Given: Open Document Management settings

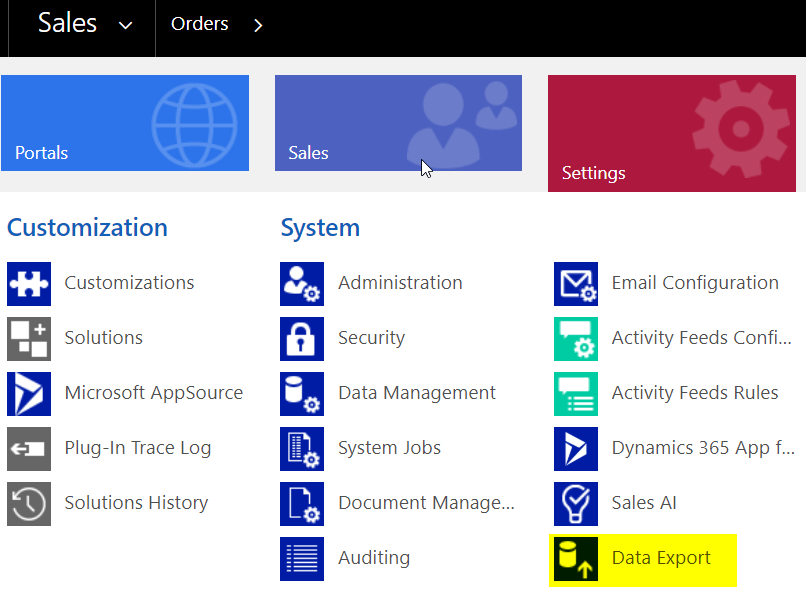Looking at the screenshot, I should pyautogui.click(x=426, y=503).
